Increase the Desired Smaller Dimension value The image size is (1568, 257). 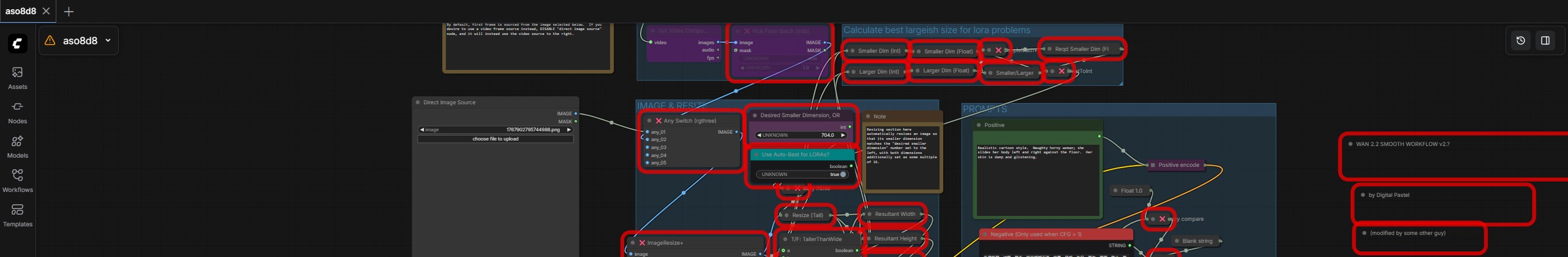coord(843,135)
